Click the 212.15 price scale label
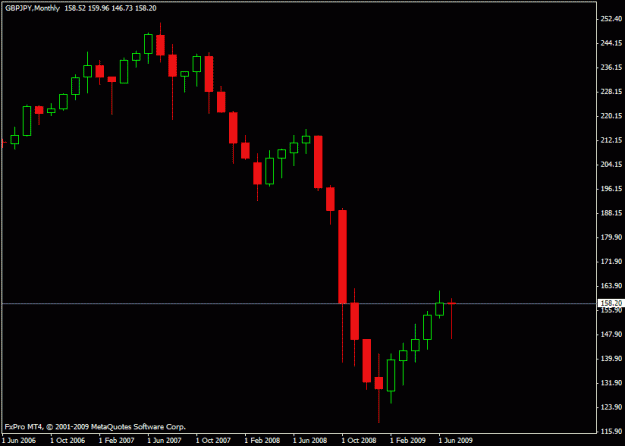This screenshot has height=446, width=625. click(x=611, y=140)
